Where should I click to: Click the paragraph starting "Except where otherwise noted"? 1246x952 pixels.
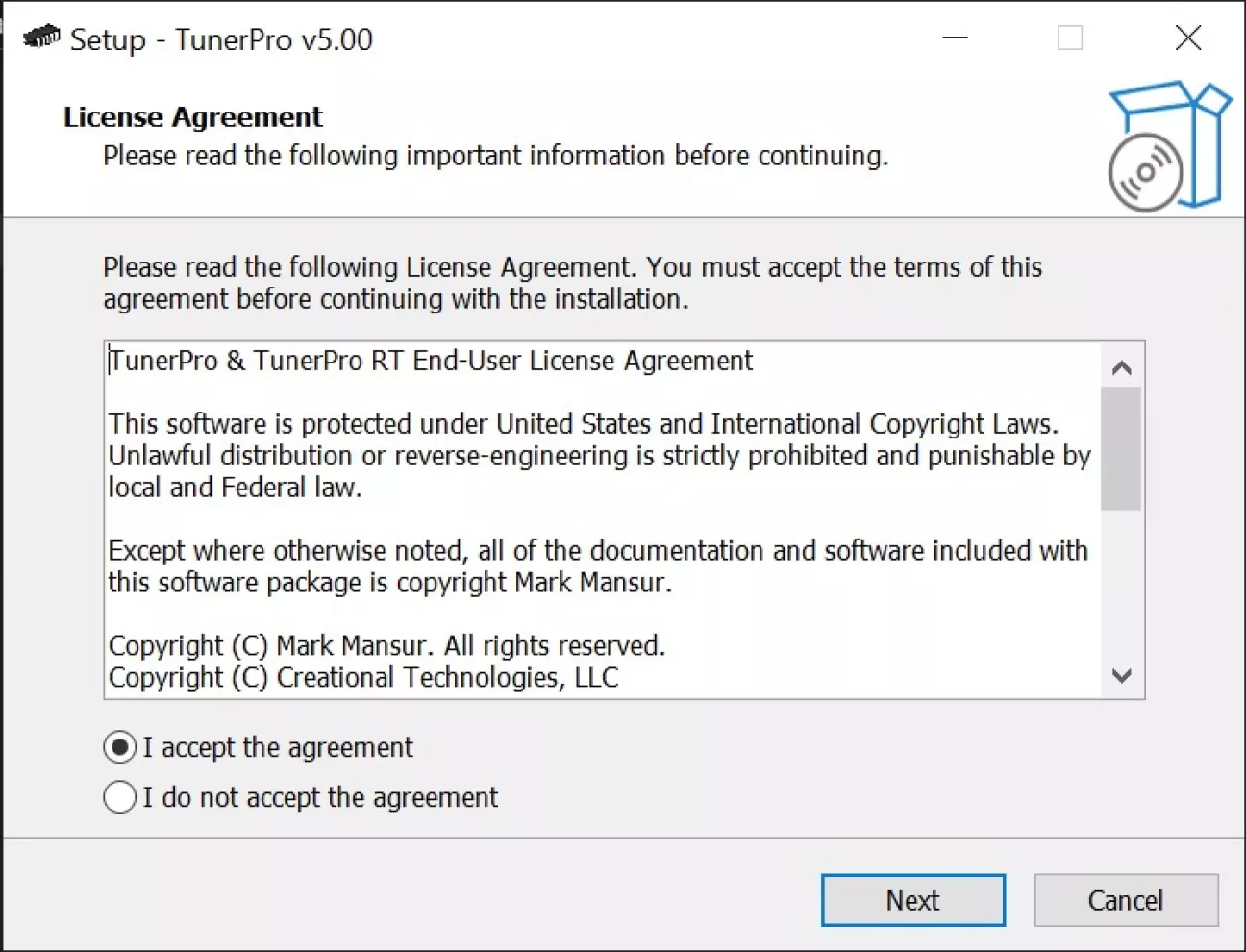pos(598,566)
